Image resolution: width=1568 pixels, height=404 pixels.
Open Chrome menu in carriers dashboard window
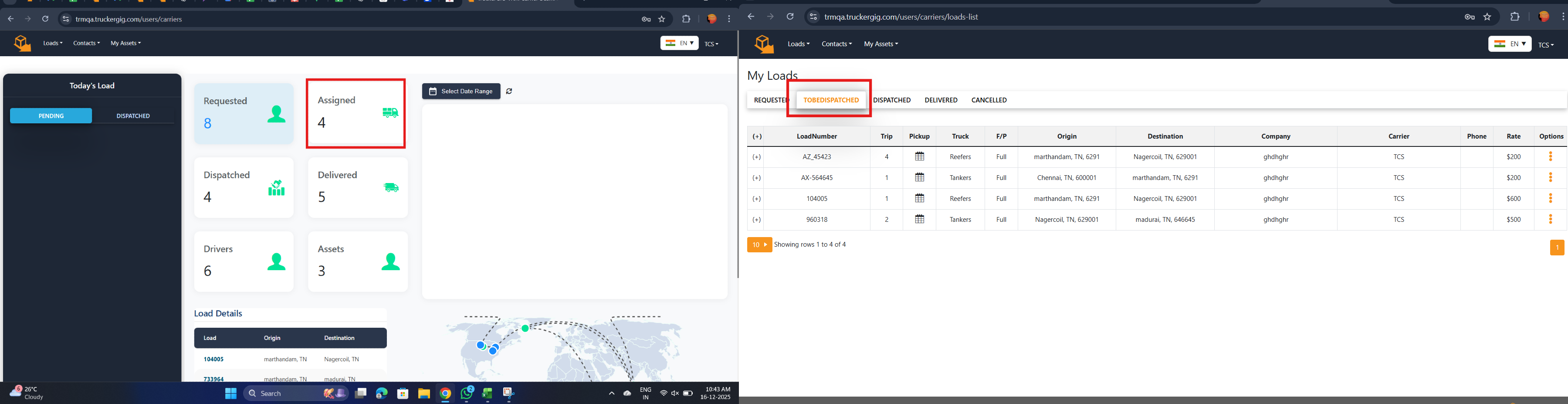coord(728,19)
